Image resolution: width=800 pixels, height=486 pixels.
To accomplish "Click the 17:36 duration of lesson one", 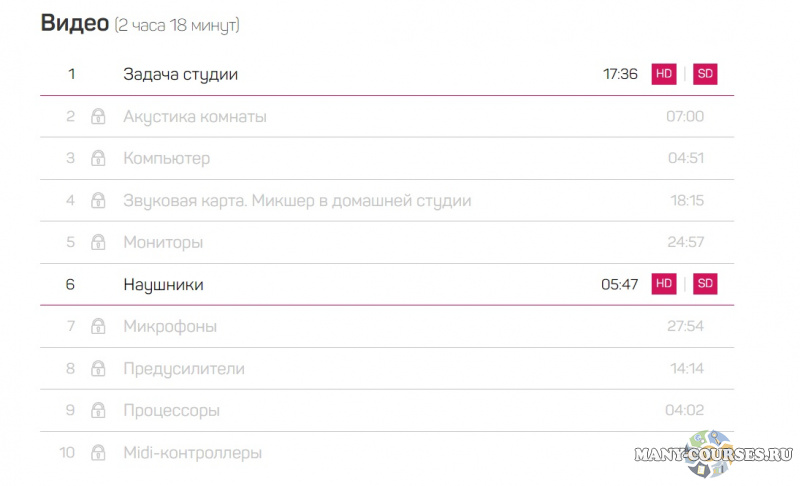I will pos(620,74).
